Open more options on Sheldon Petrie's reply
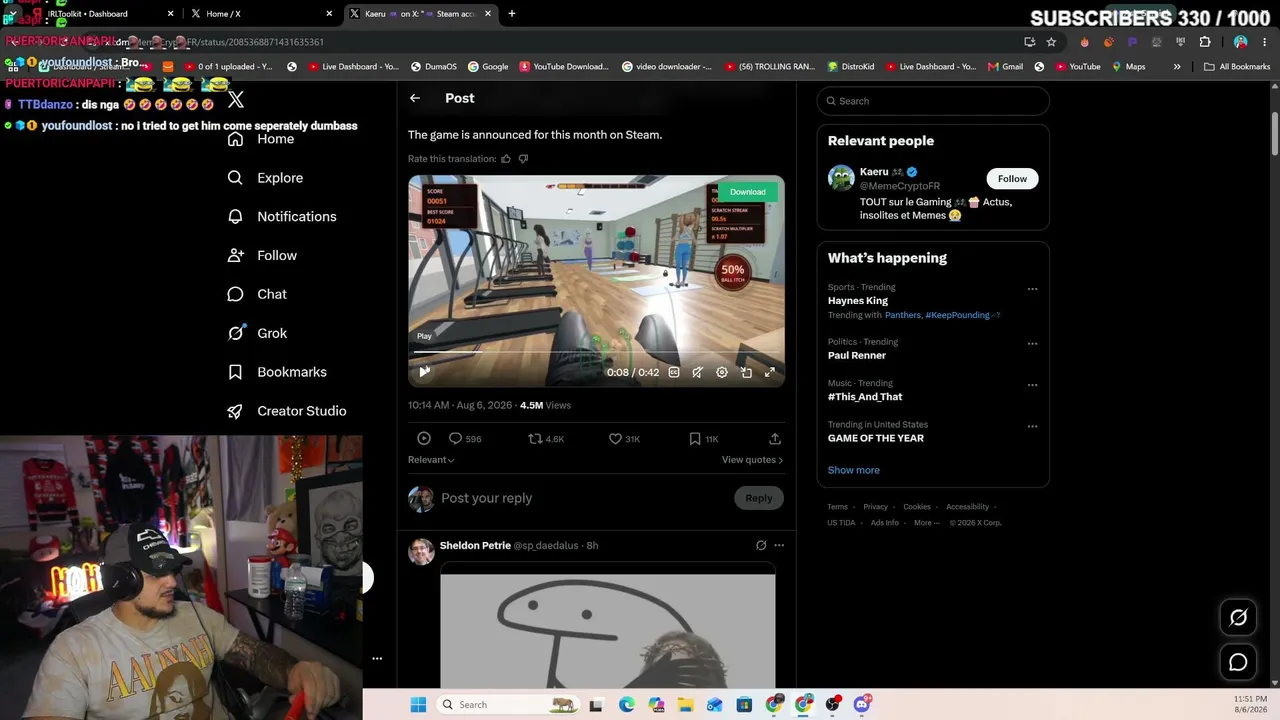The image size is (1280, 720). click(x=779, y=545)
